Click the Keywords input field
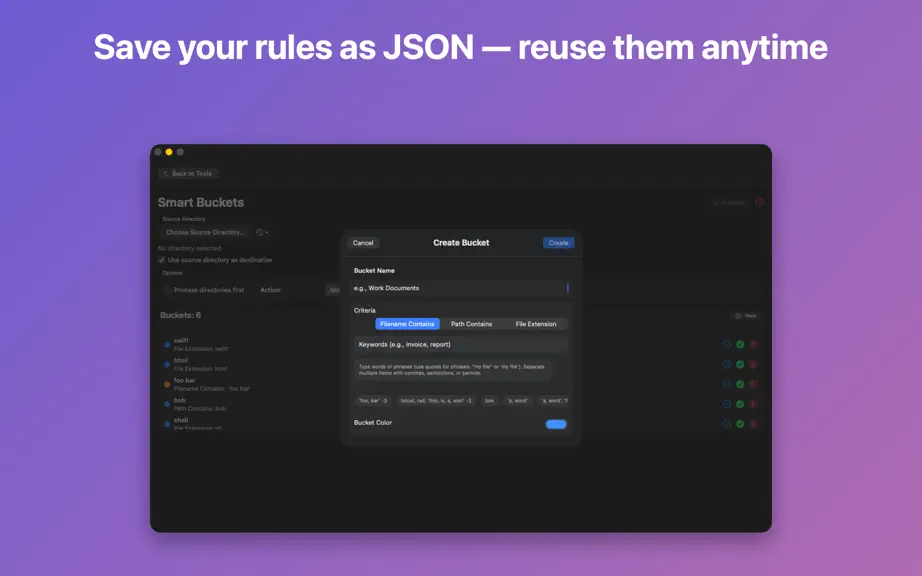 pyautogui.click(x=460, y=344)
